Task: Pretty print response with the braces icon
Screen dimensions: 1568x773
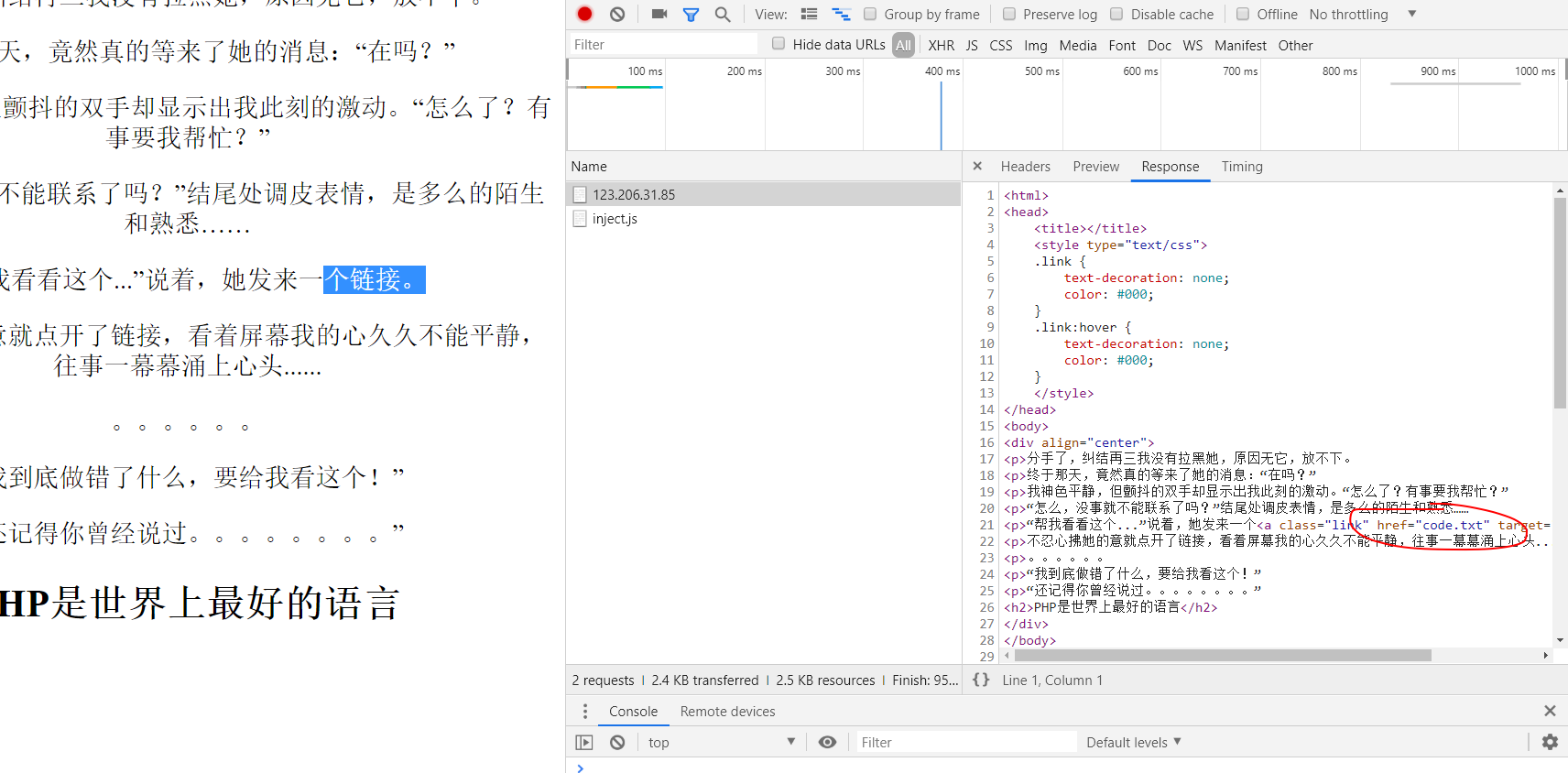Action: click(x=981, y=680)
